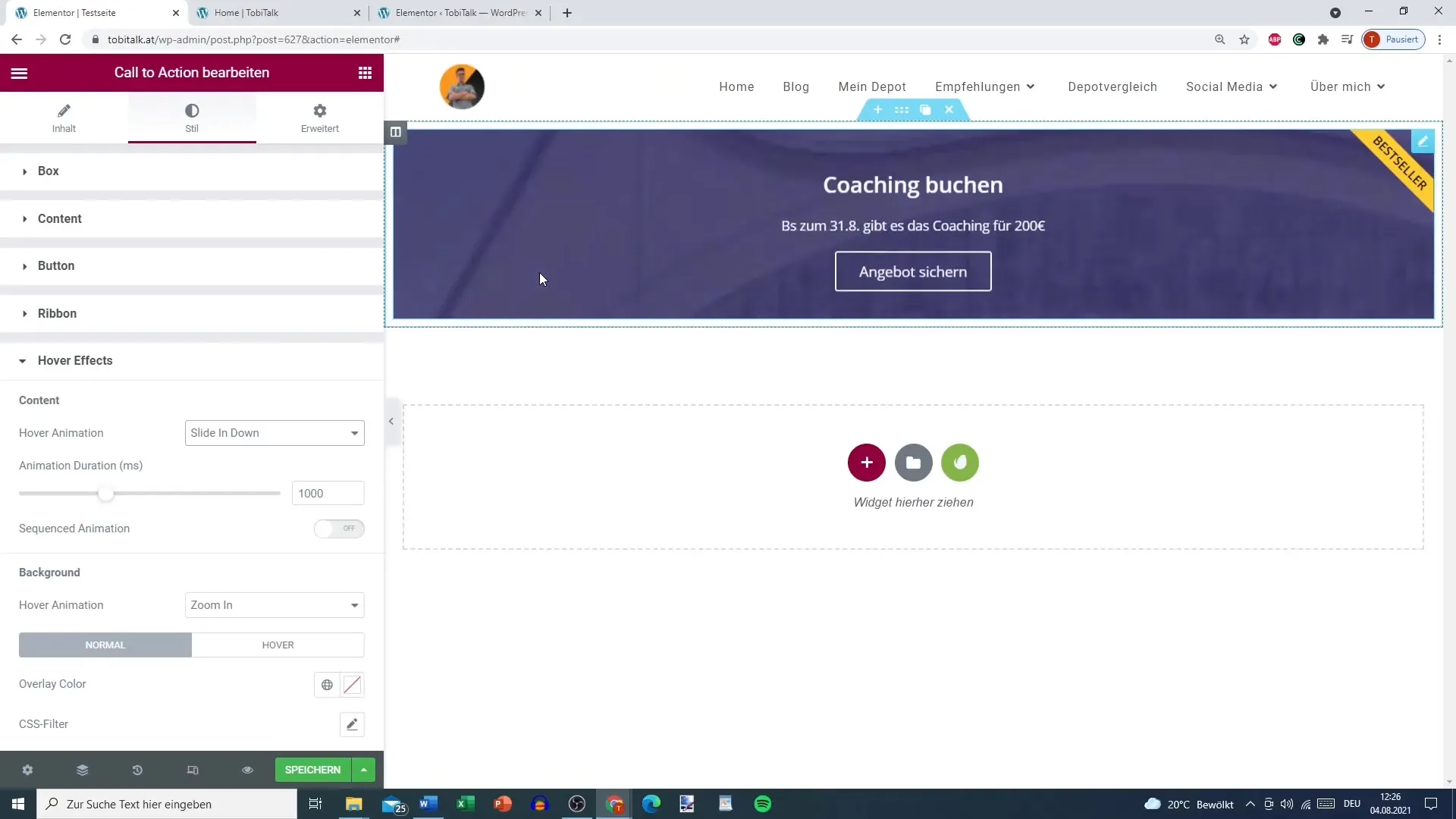1456x819 pixels.
Task: Open Windows Start menu
Action: 18,804
